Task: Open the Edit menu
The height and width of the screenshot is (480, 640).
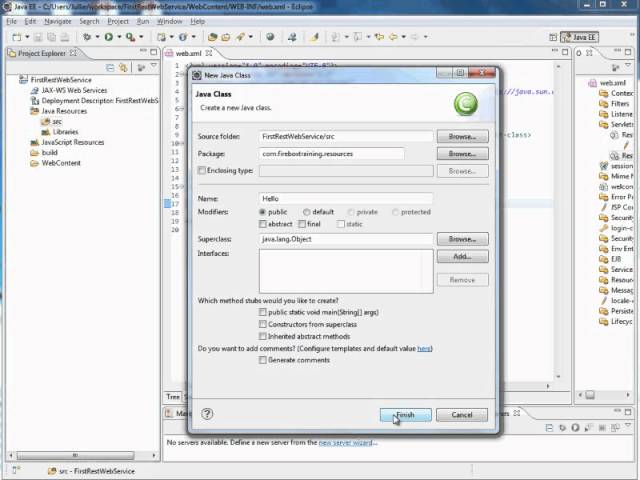Action: tap(30, 21)
